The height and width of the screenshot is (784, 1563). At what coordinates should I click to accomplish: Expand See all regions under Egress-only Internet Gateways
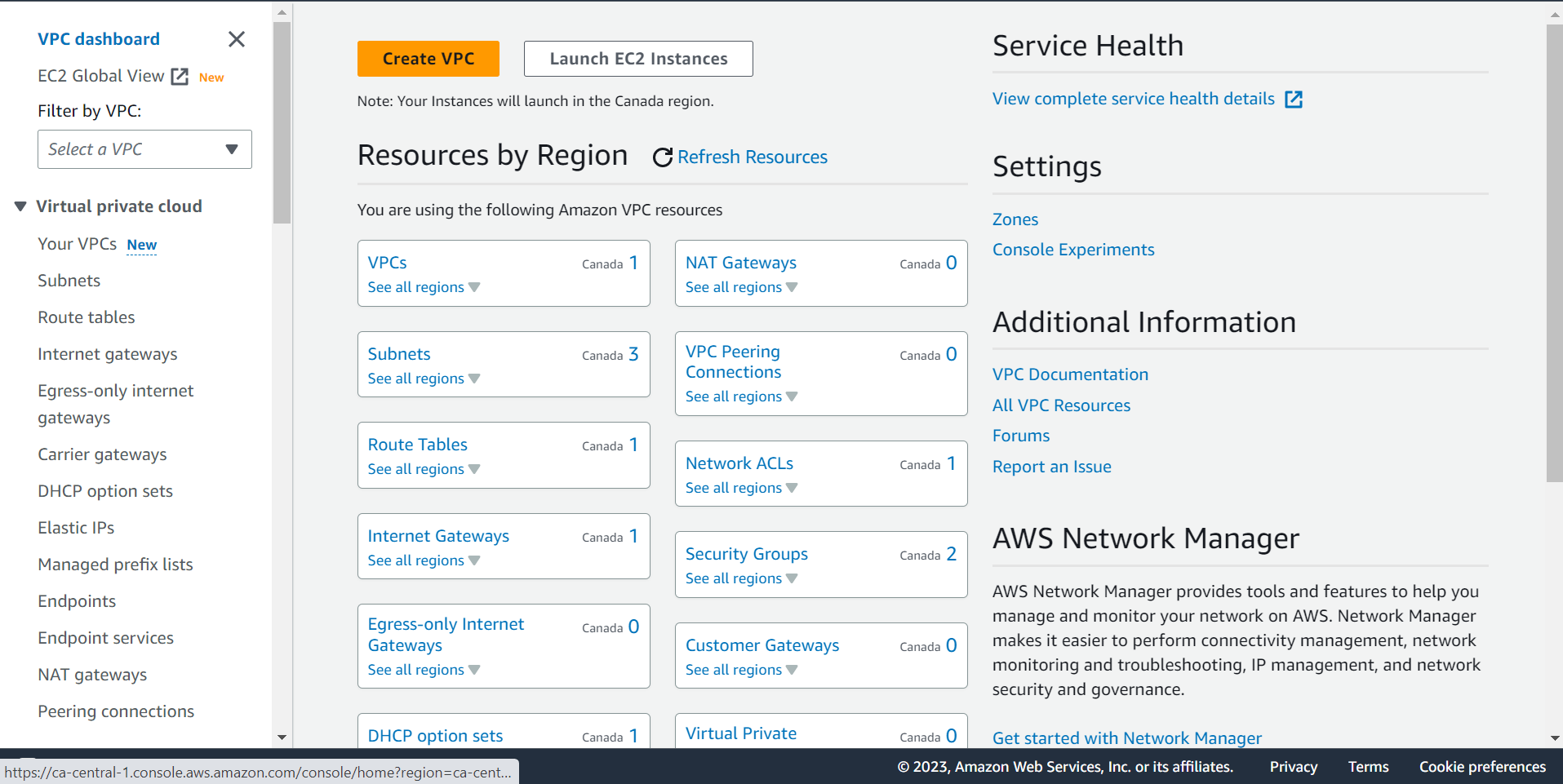(424, 670)
